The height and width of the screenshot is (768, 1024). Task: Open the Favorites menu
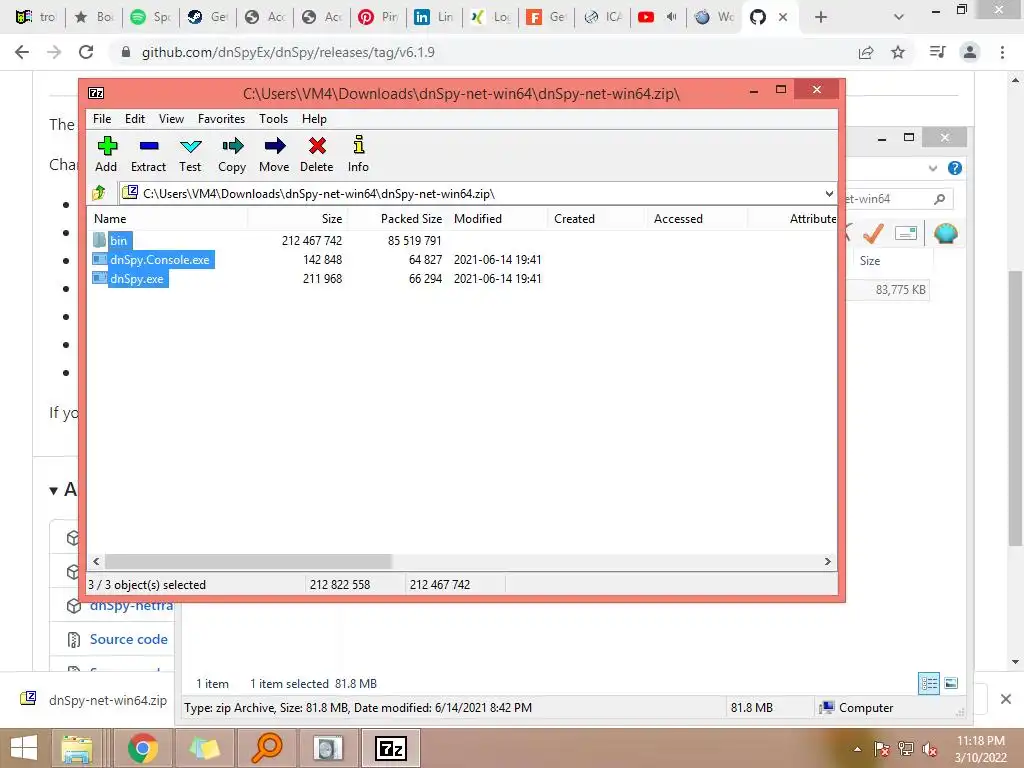point(221,119)
